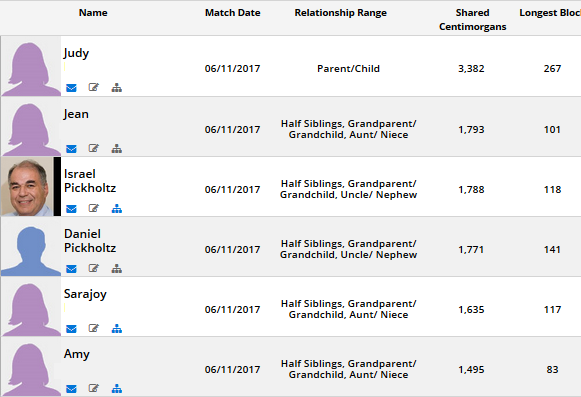Open Israel Pickholtz's family tree icon
The height and width of the screenshot is (397, 581).
(117, 209)
